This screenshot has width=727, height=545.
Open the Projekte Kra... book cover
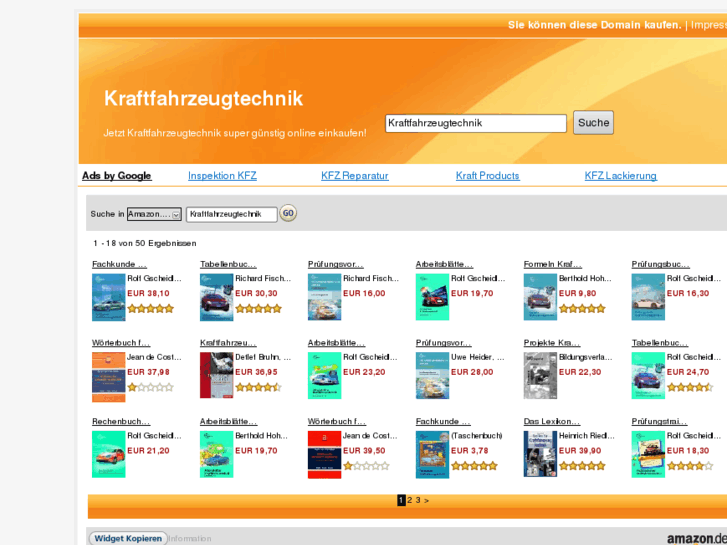click(x=540, y=376)
